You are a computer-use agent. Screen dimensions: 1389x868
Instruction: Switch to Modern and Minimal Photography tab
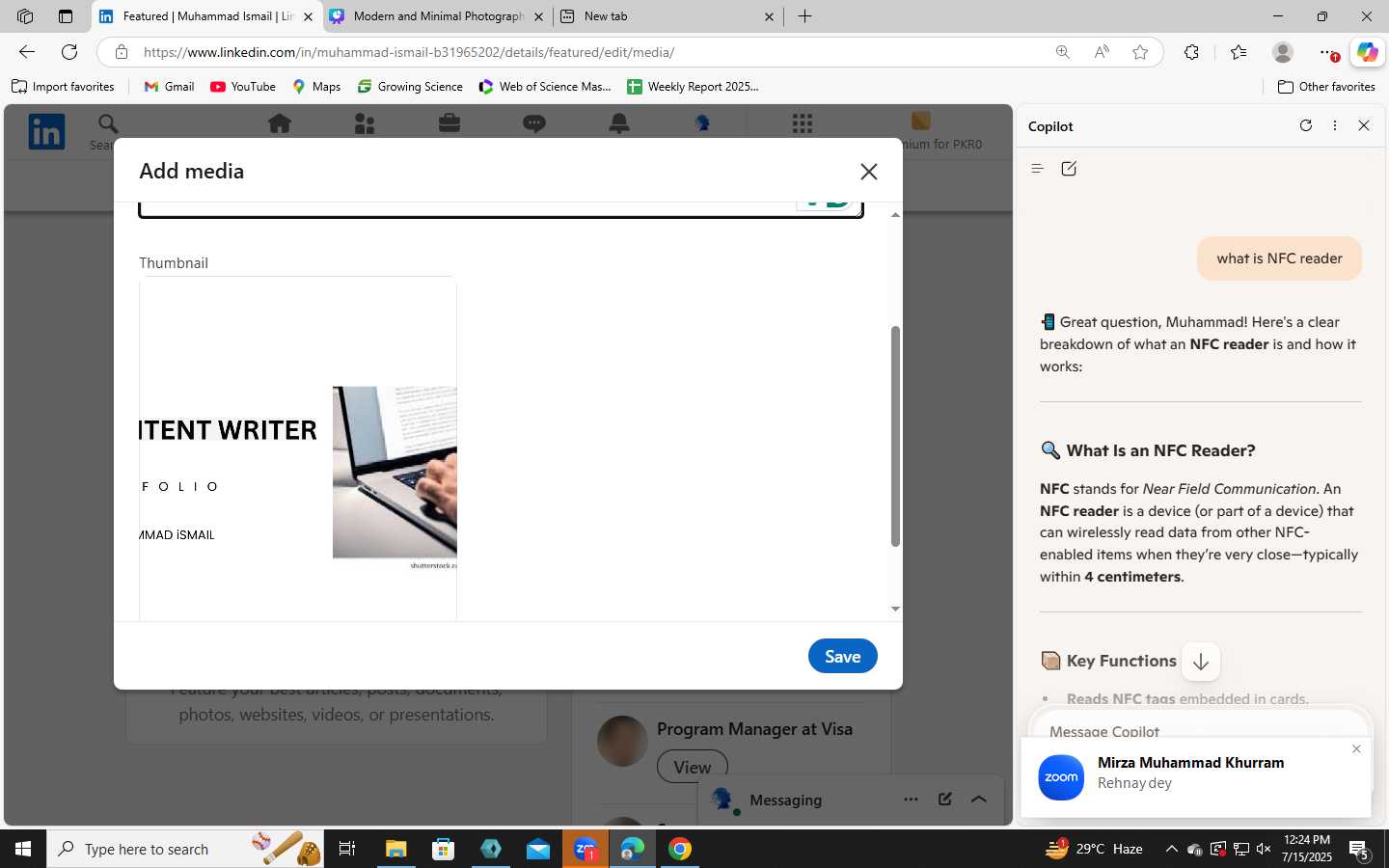pyautogui.click(x=436, y=16)
